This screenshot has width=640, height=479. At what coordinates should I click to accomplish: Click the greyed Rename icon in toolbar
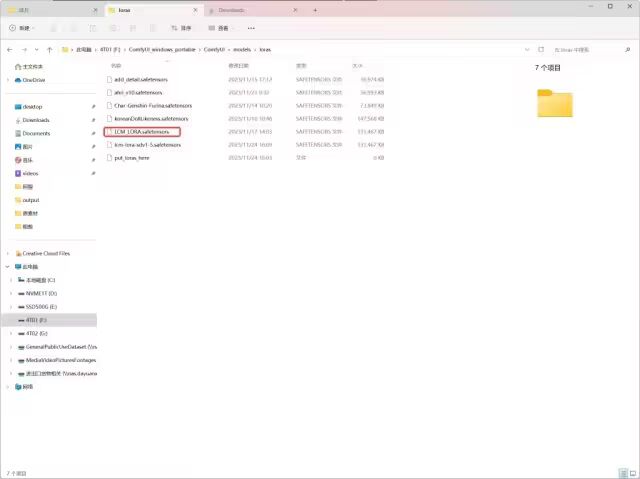tap(113, 28)
